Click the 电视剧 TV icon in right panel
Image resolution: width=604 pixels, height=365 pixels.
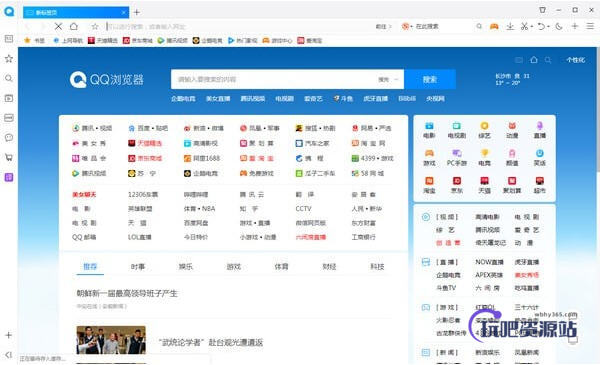(x=456, y=126)
